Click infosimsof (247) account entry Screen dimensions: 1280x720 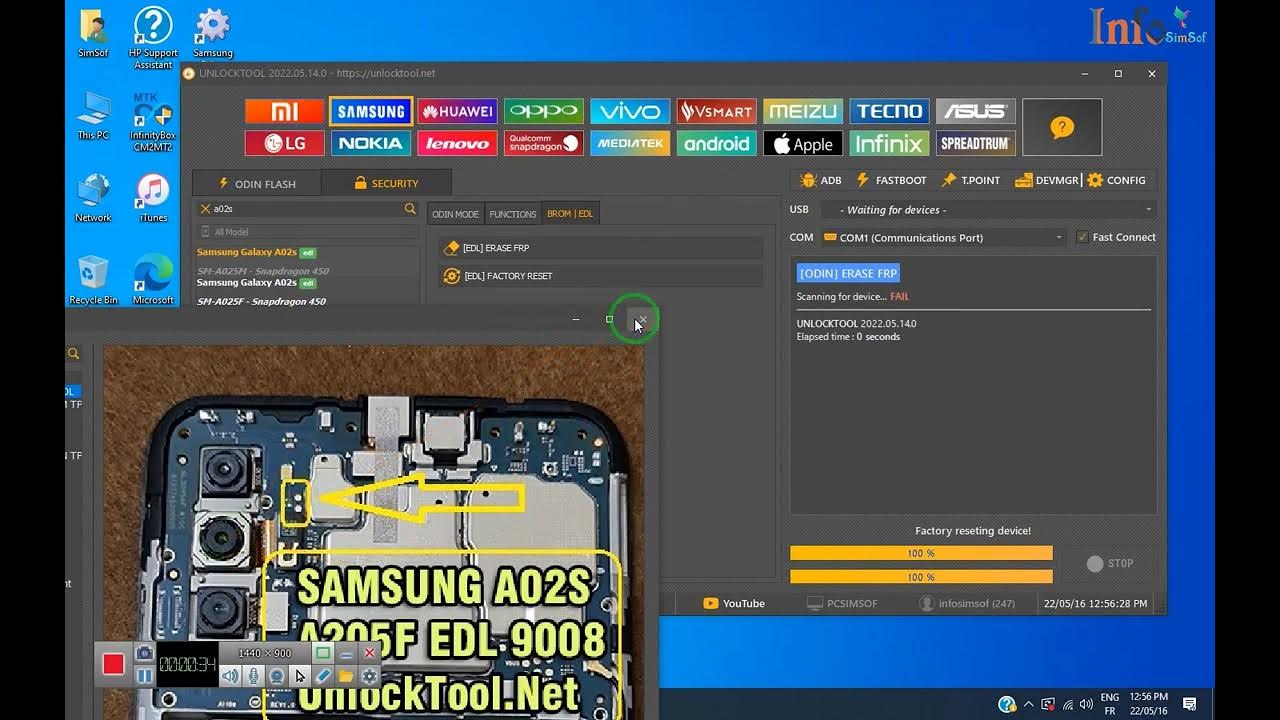pos(967,603)
